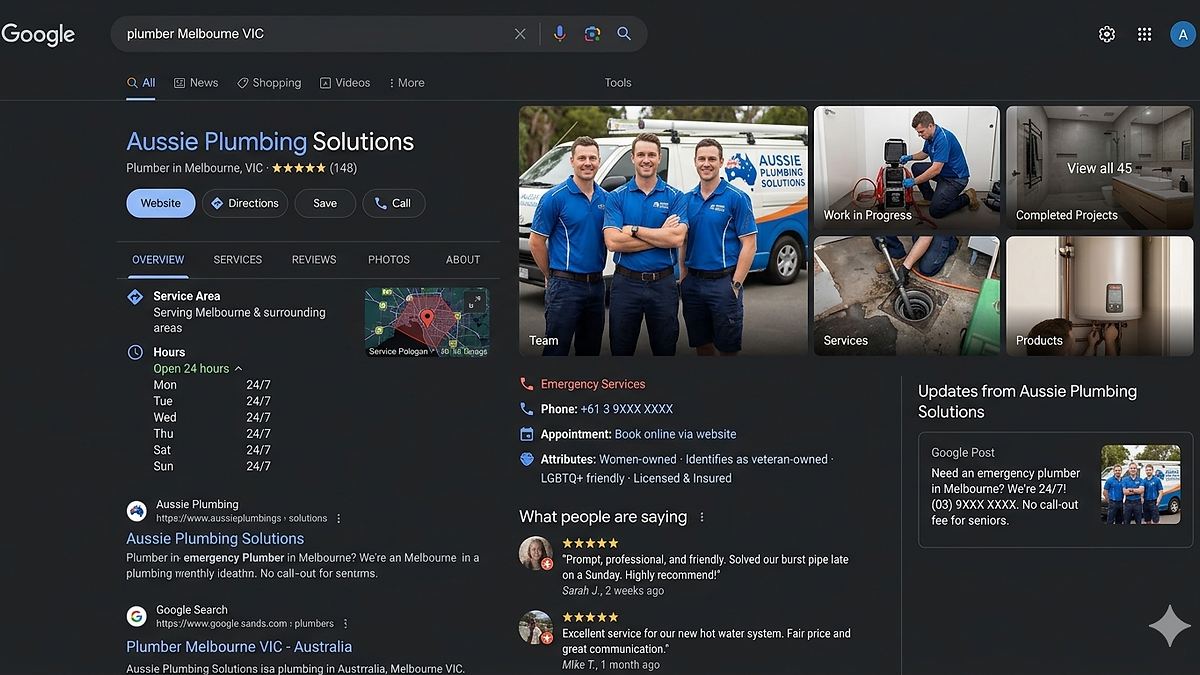Click the Call button
Image resolution: width=1200 pixels, height=675 pixels.
[394, 203]
